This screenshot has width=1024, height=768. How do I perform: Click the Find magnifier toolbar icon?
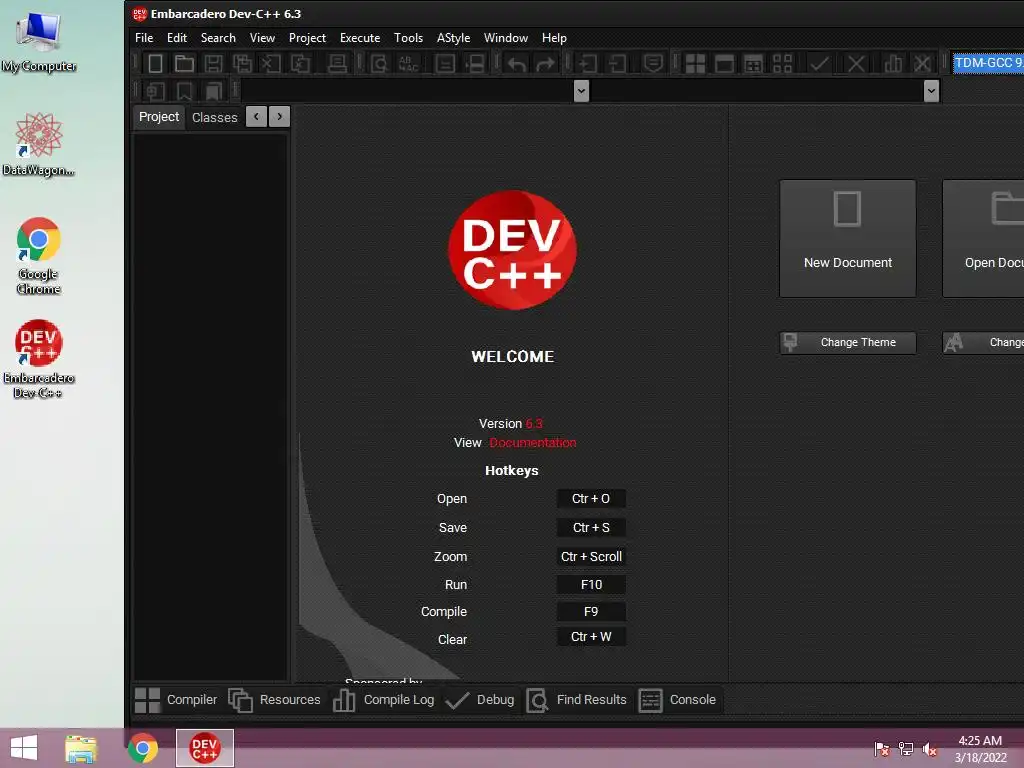coord(379,63)
